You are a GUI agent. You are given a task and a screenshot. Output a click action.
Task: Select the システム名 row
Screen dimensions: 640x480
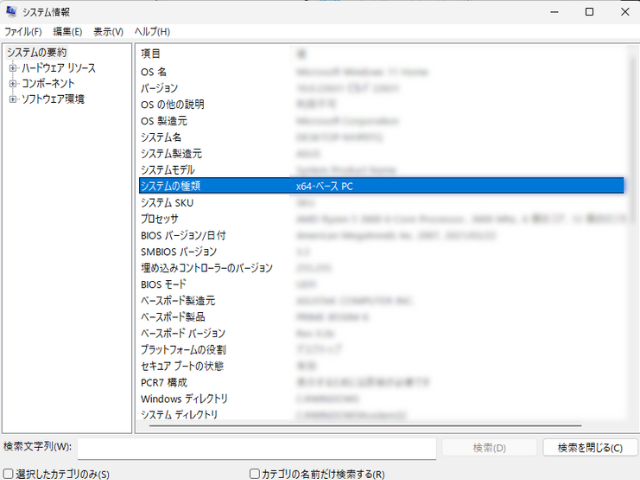click(381, 137)
